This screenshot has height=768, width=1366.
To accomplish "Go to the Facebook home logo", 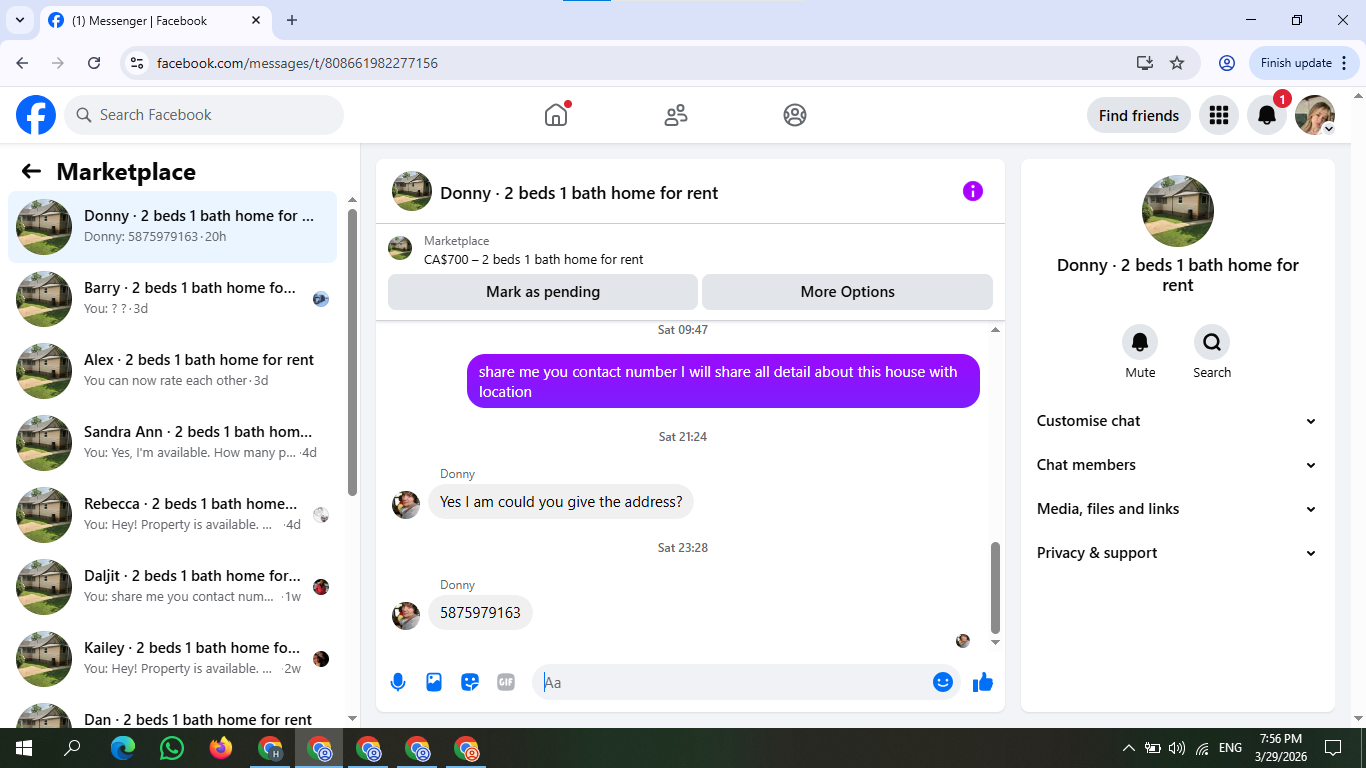I will pos(36,115).
